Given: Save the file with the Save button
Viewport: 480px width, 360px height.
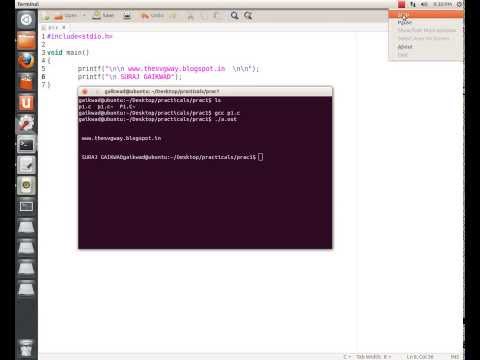Looking at the screenshot, I should tap(103, 15).
